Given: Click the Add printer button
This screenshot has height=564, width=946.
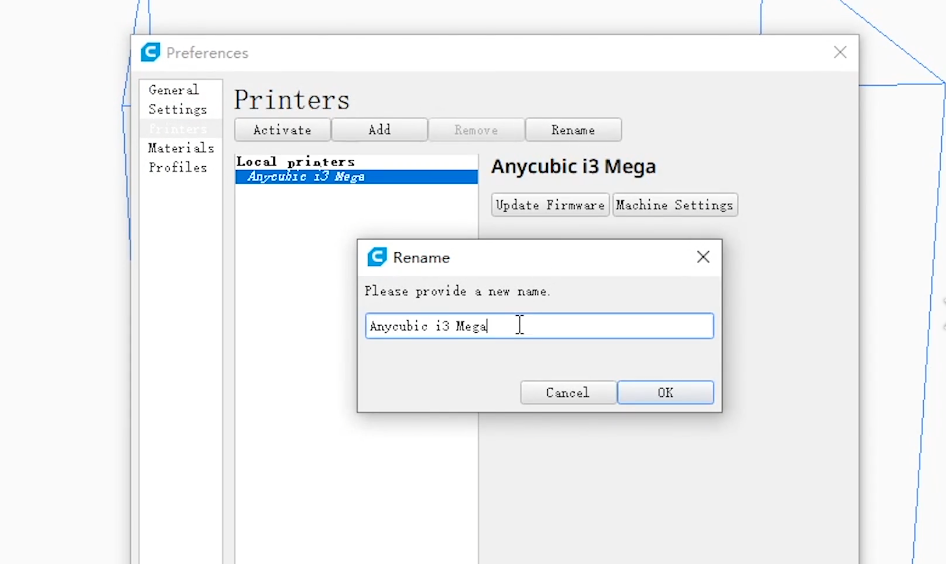Looking at the screenshot, I should point(379,130).
